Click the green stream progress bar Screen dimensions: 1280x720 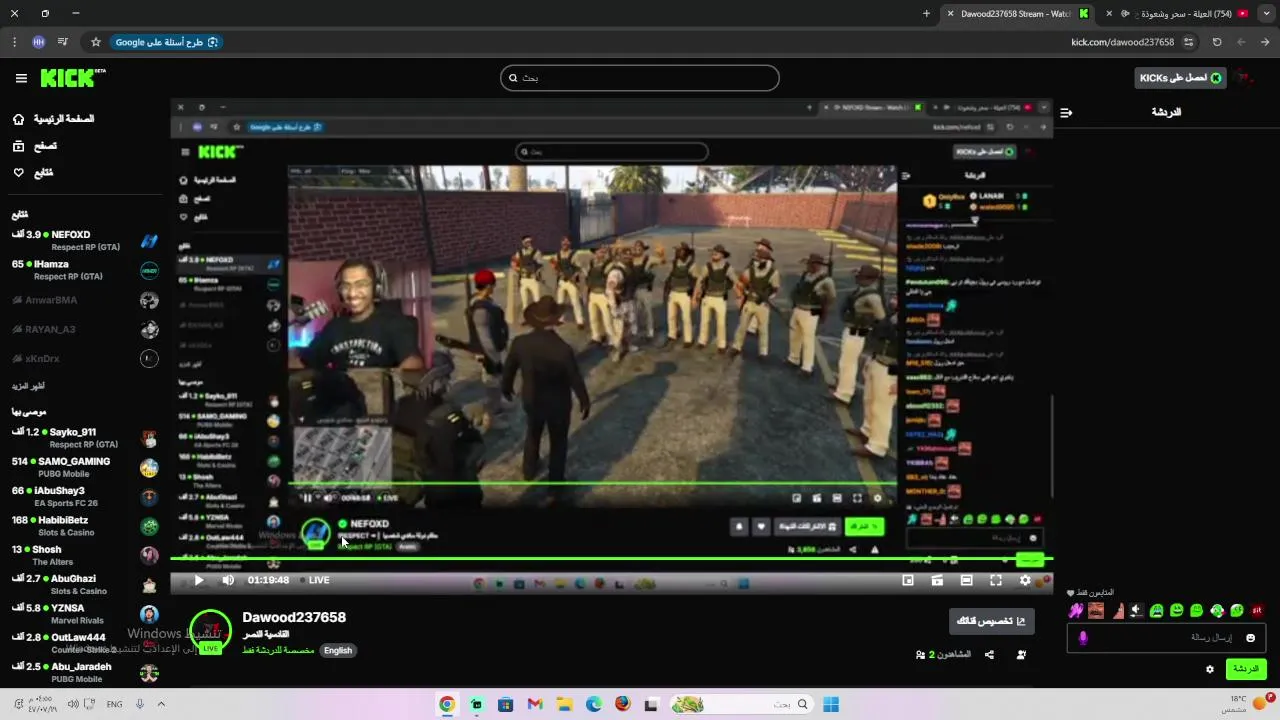[x=611, y=558]
